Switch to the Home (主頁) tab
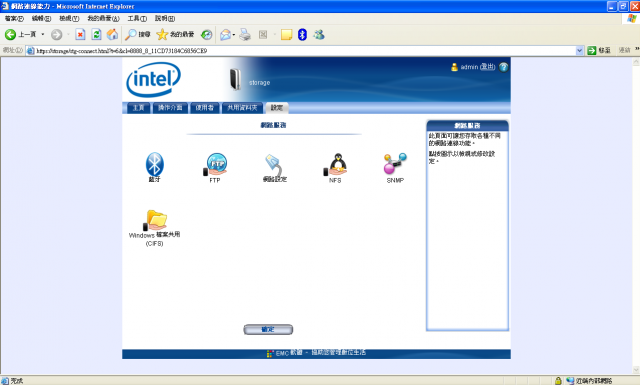Screen dimensions: 640x385 click(x=138, y=108)
